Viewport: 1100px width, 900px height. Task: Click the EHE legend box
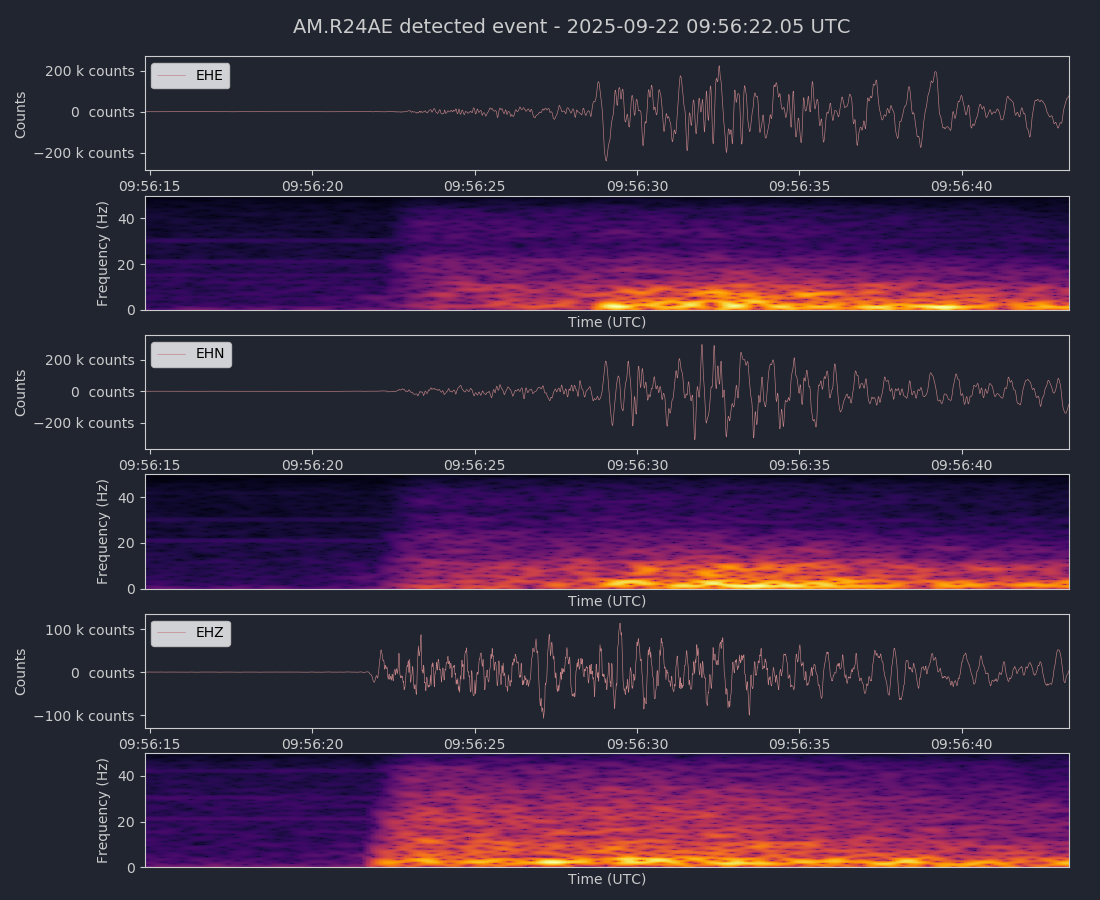(x=190, y=76)
